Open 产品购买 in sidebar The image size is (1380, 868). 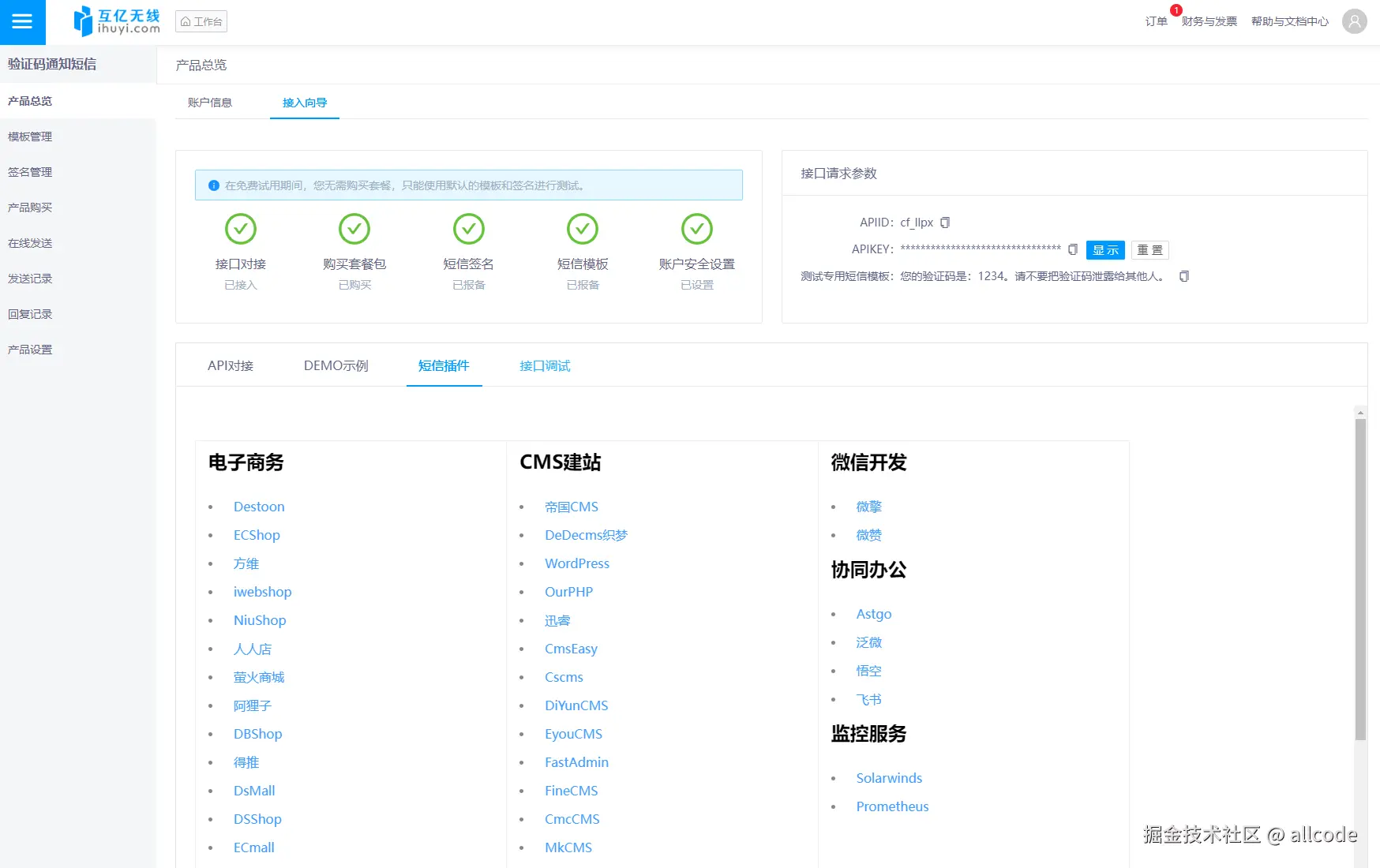78,208
